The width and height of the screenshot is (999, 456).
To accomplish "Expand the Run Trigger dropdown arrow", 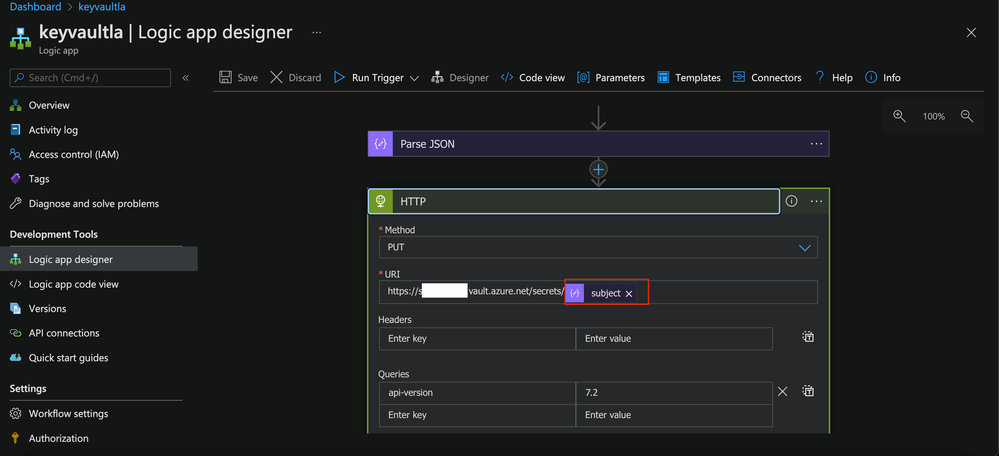I will (x=414, y=78).
